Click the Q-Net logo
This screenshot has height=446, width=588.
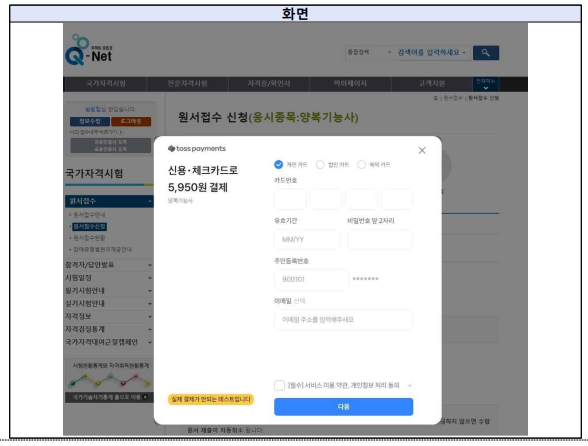coord(89,50)
